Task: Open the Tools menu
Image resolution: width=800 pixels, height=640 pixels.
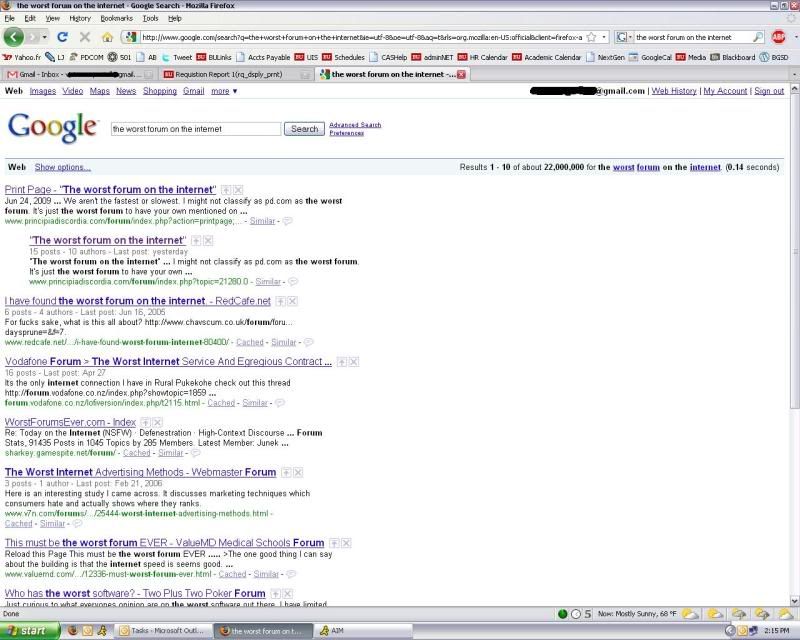Action: [x=150, y=18]
